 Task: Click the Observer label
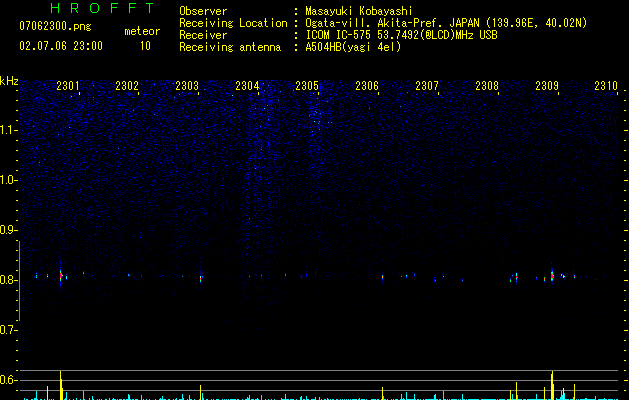[203, 11]
